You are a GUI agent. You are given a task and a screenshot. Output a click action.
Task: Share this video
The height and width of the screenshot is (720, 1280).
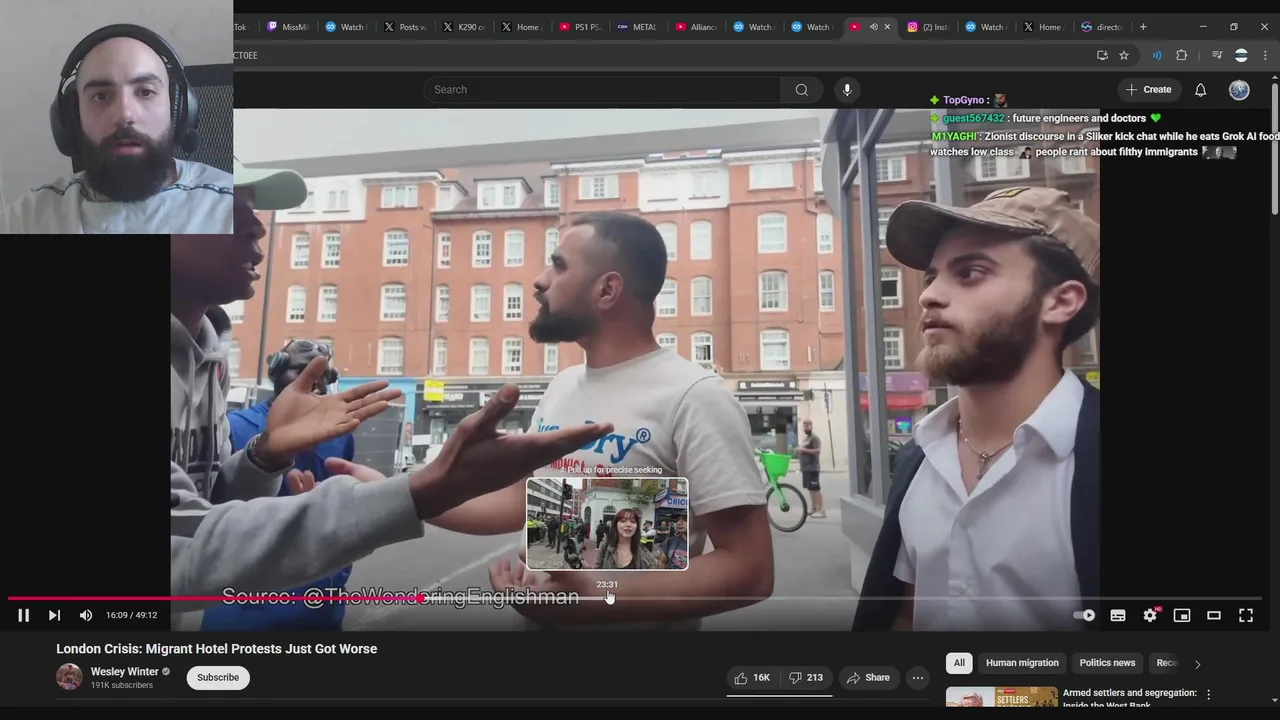click(x=868, y=677)
